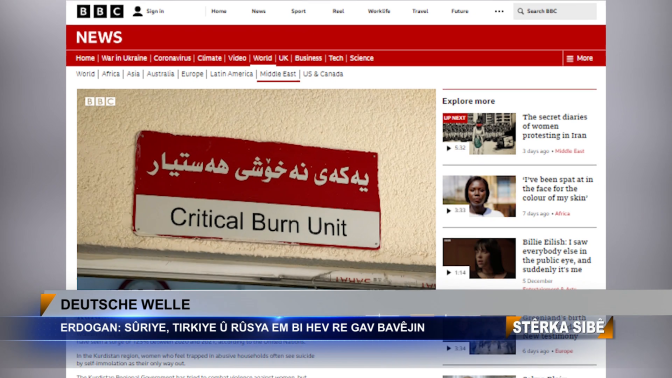The image size is (672, 378).
Task: Open Billie Eilish public eye headline
Action: click(557, 255)
